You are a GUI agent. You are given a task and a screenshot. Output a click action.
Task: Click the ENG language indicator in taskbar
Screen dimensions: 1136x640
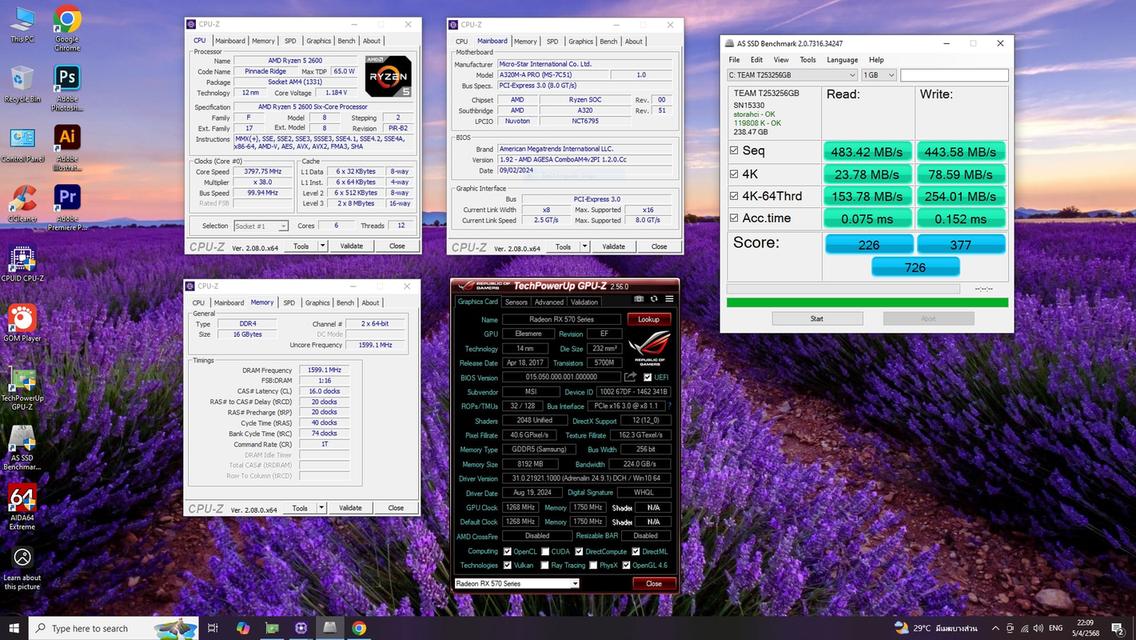(1056, 628)
